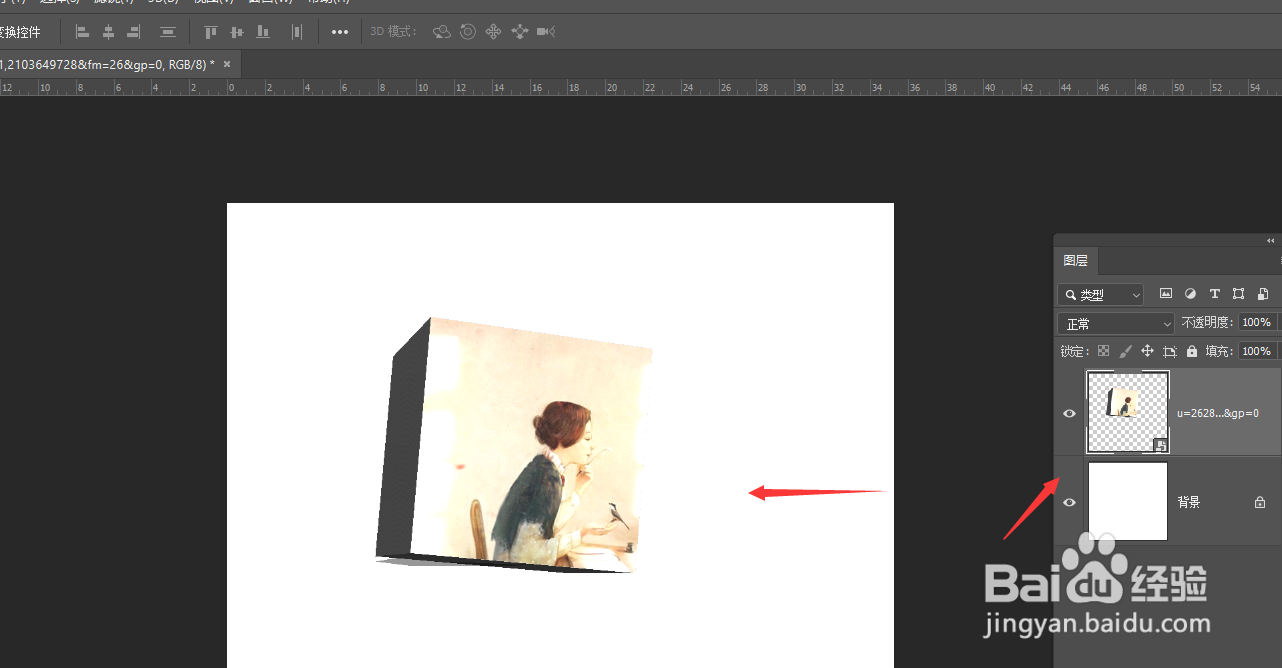Open the 类型 layer filter dropdown
1282x668 pixels.
(1100, 295)
